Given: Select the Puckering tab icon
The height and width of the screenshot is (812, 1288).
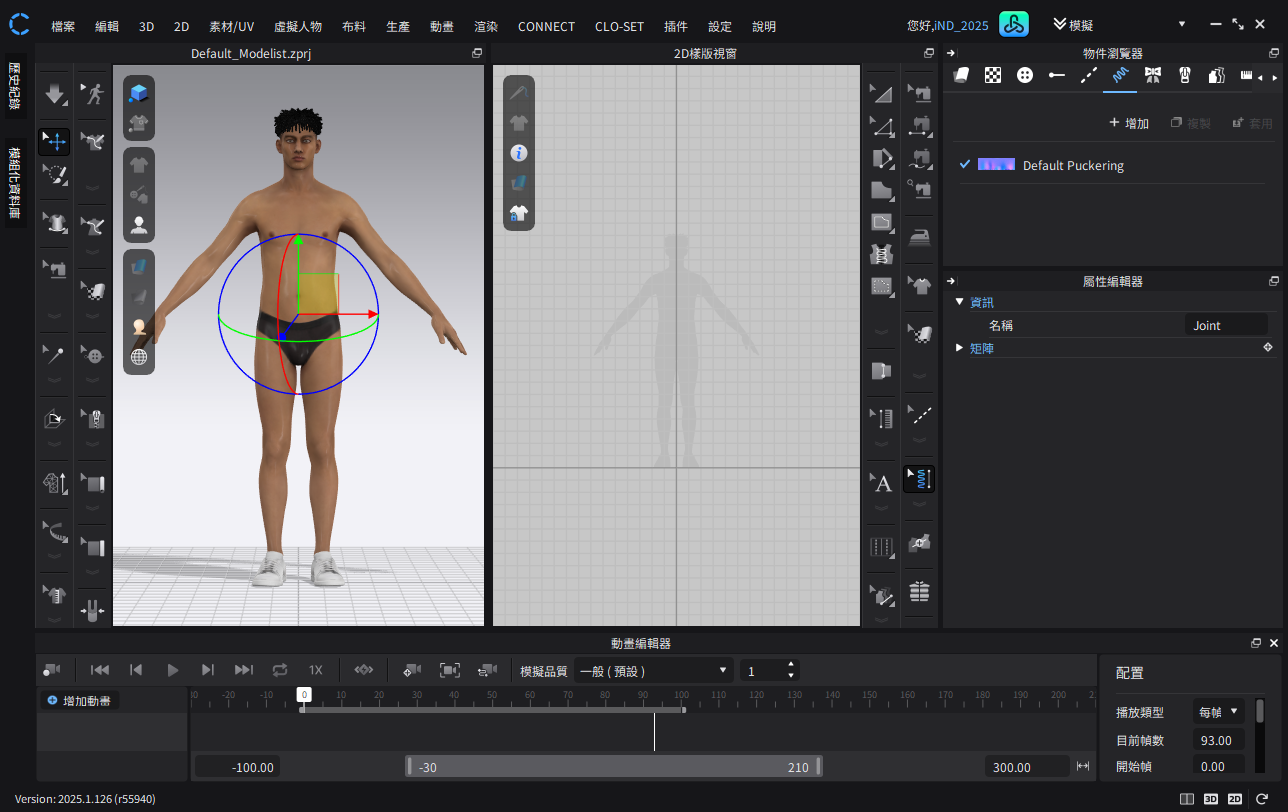Looking at the screenshot, I should point(1121,75).
